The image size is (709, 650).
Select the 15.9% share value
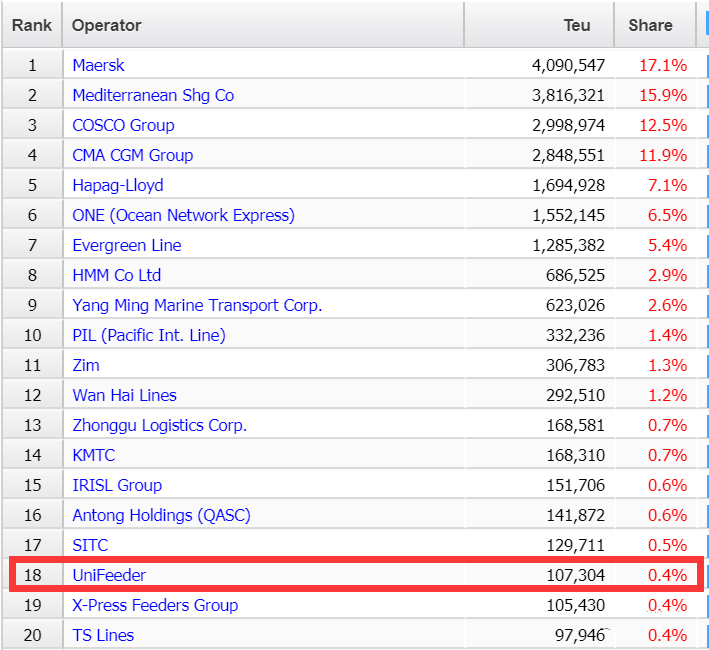click(663, 95)
